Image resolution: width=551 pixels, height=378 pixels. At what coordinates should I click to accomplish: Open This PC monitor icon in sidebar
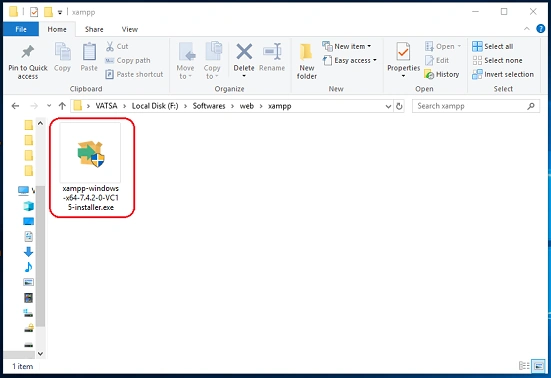[23, 190]
